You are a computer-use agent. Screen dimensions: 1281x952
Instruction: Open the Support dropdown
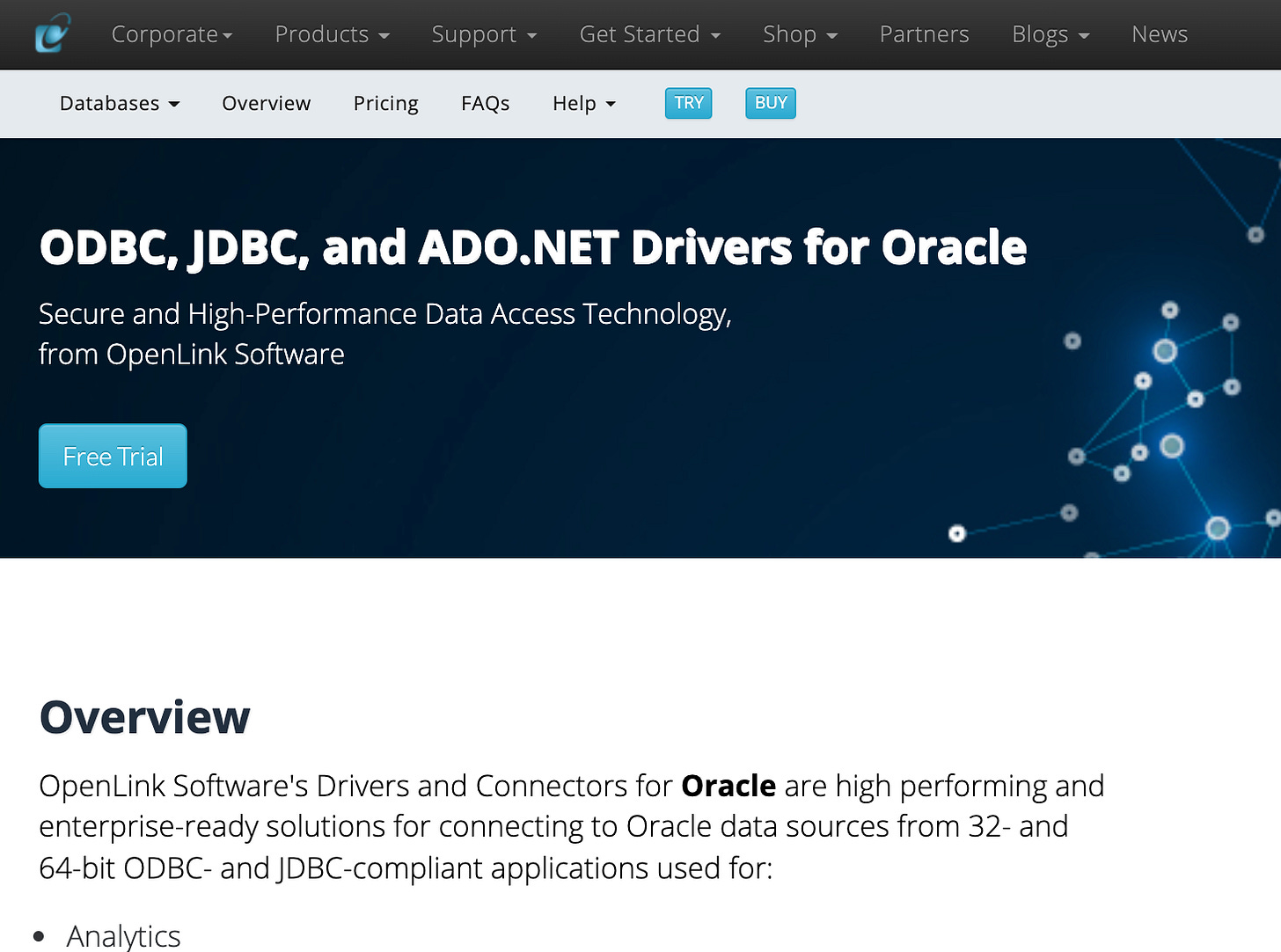(484, 34)
